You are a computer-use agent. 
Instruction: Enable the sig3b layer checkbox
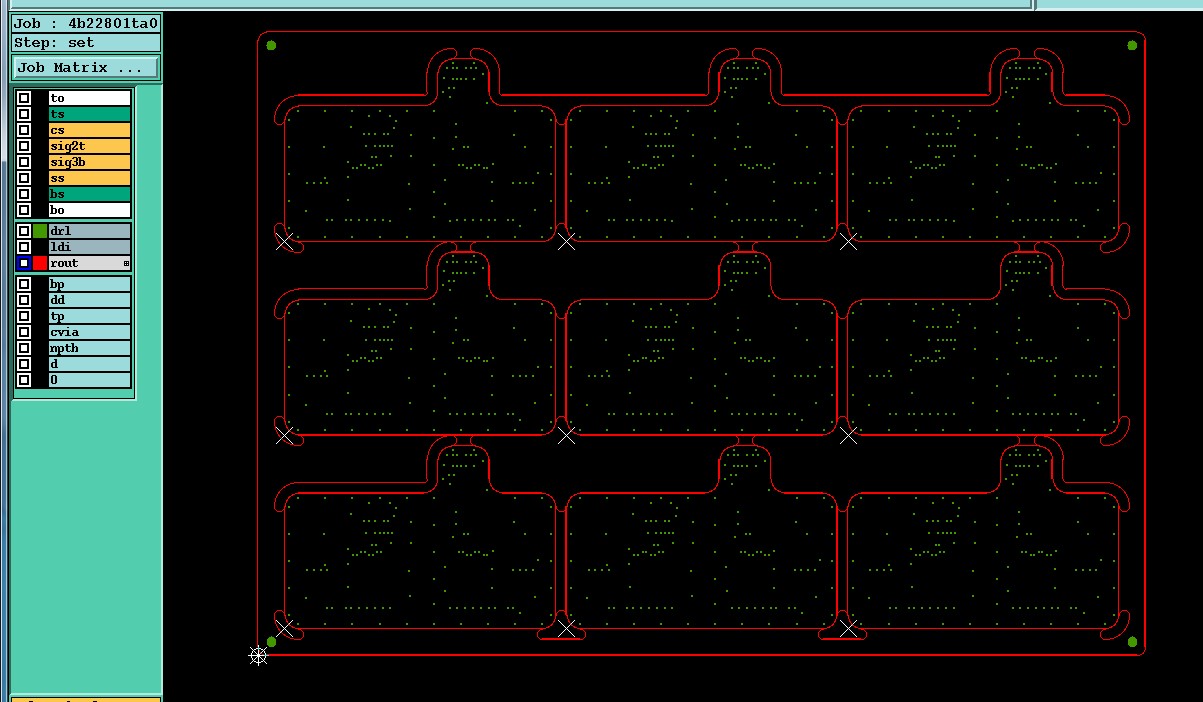pos(24,162)
